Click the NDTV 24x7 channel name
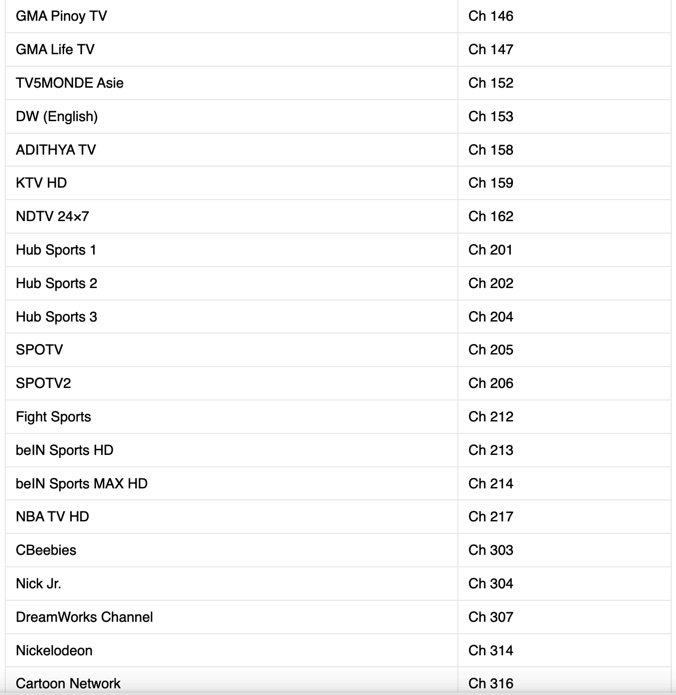This screenshot has height=695, width=676. [52, 216]
